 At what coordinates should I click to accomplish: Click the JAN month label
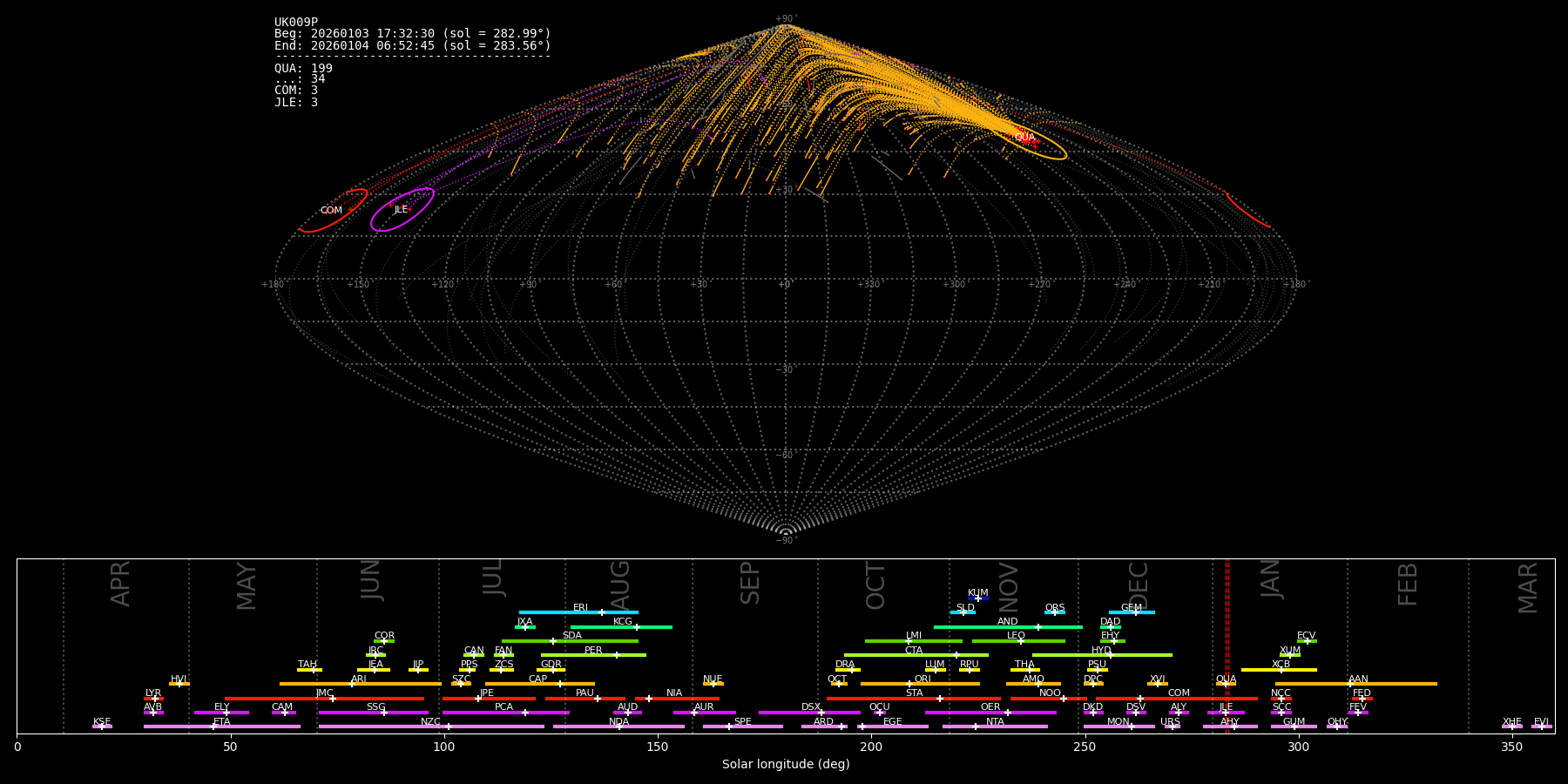pos(1272,579)
